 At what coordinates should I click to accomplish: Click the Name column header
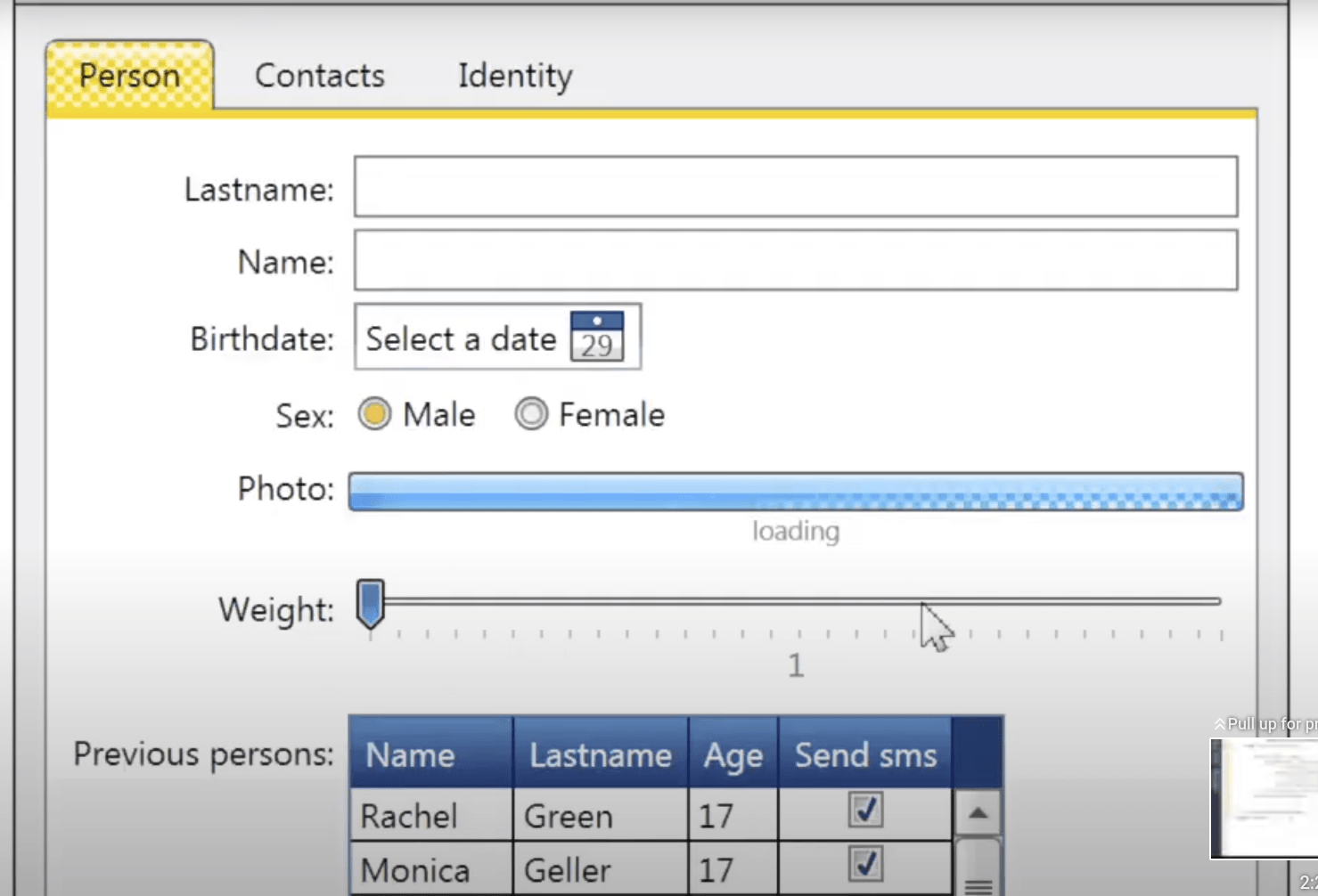tap(412, 754)
